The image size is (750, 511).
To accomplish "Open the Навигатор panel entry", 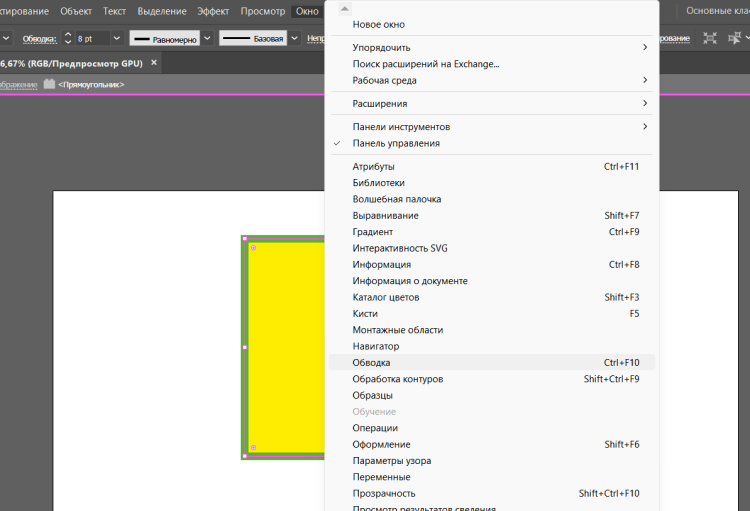I will pyautogui.click(x=492, y=346).
